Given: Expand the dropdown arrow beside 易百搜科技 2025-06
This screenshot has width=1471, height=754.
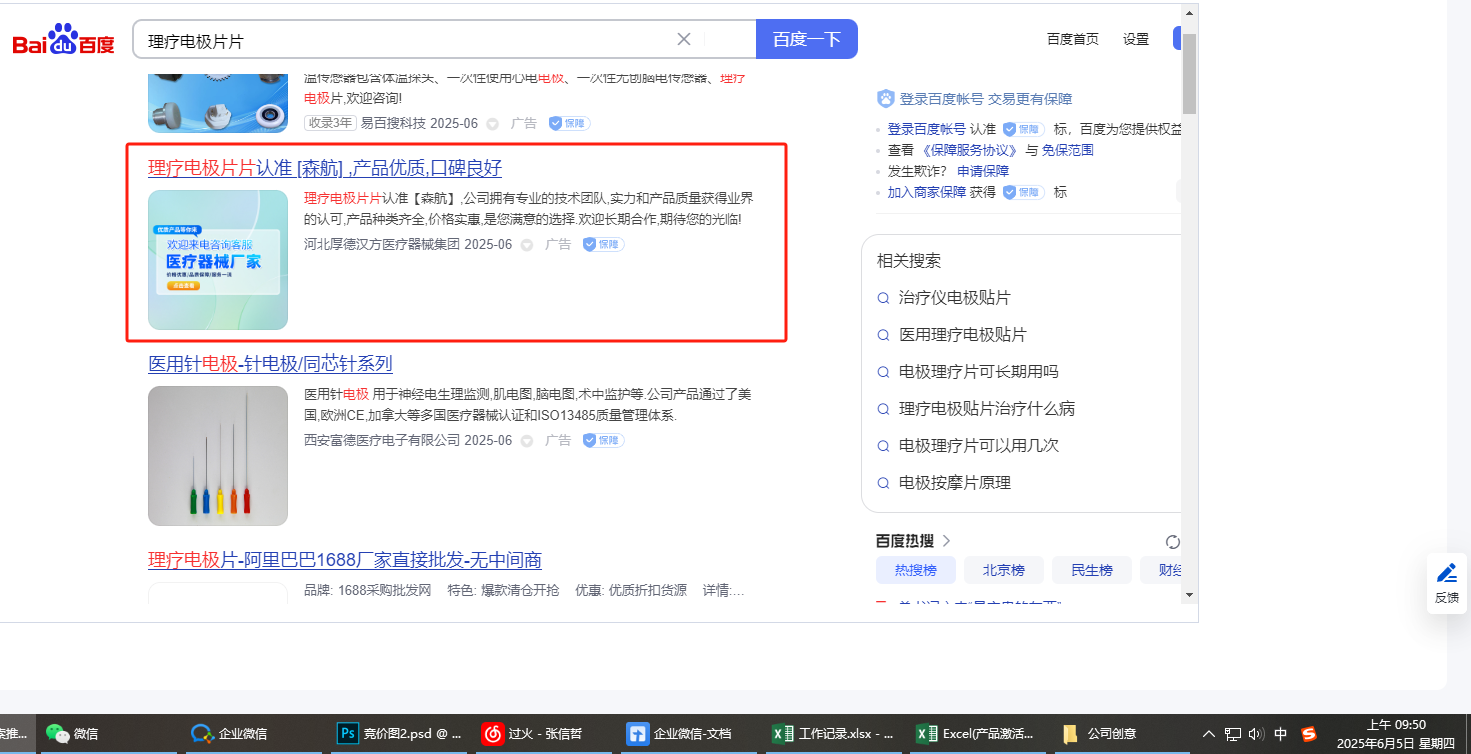Looking at the screenshot, I should (492, 124).
